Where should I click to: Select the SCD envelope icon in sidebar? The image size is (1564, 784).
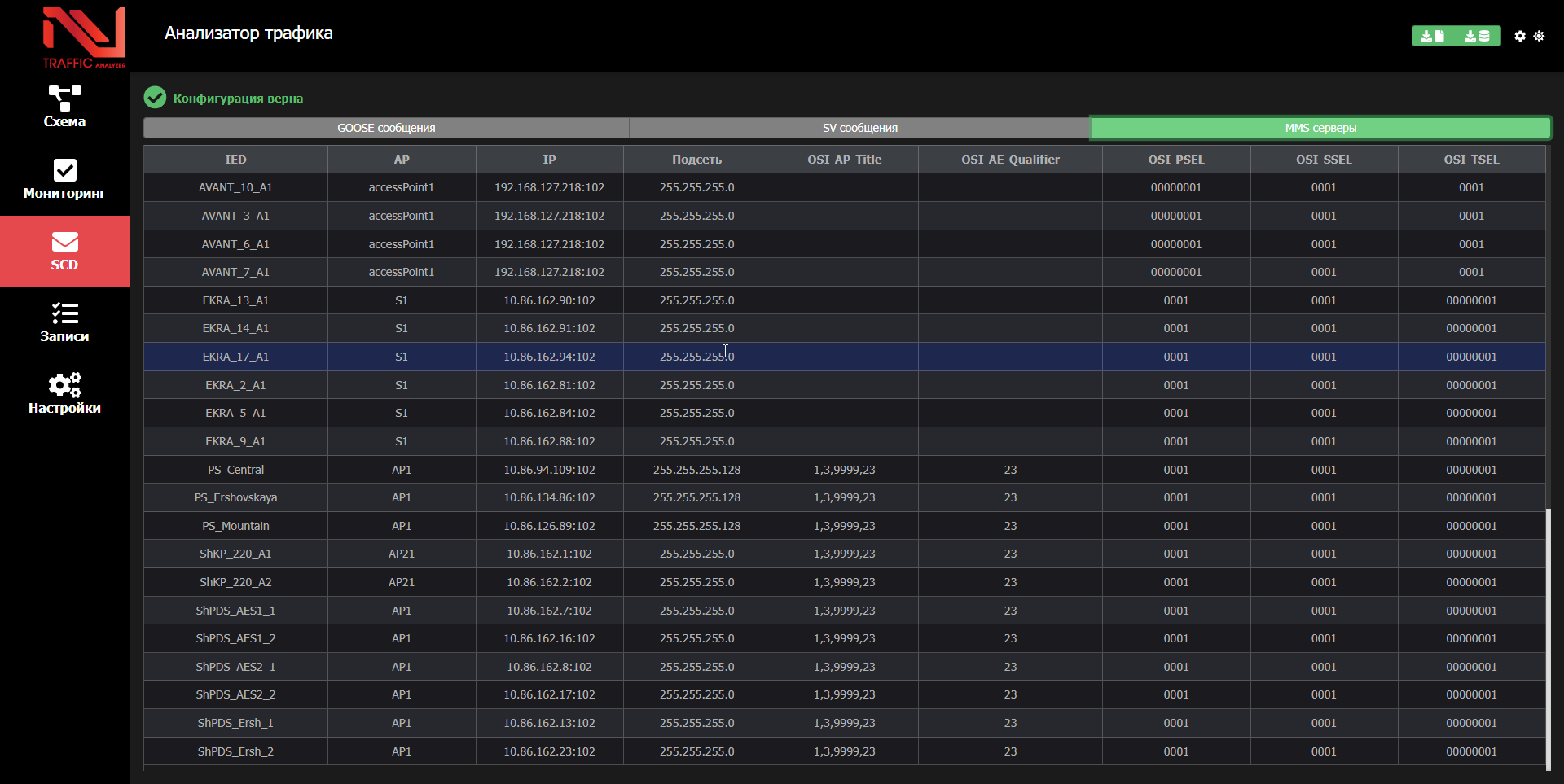[x=64, y=243]
